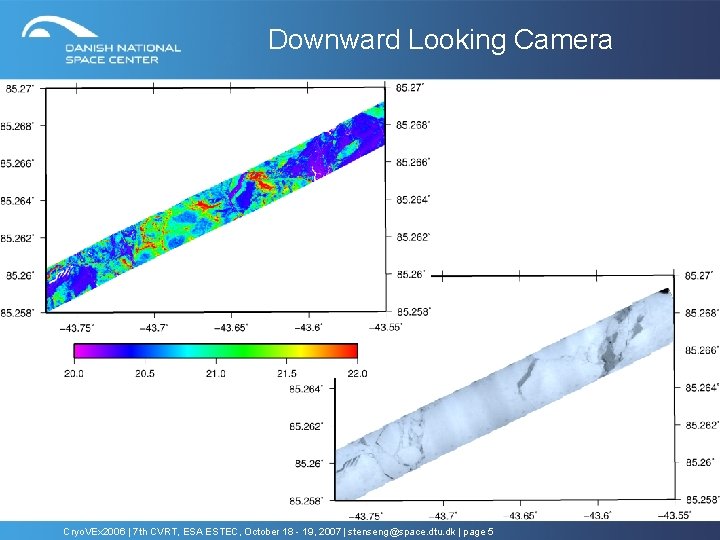Click '-43.65°' under the grayscale camera image

[520, 516]
